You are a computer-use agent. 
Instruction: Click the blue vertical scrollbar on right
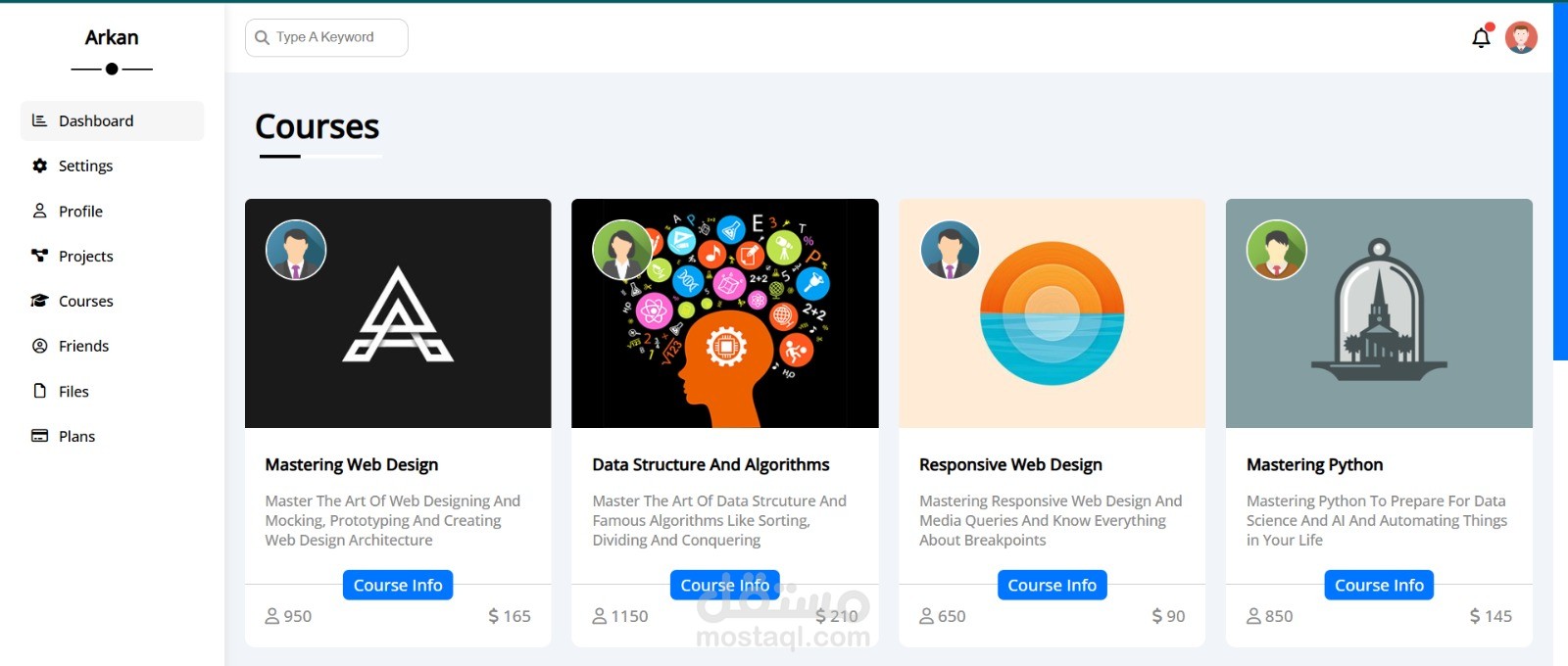point(1560,181)
